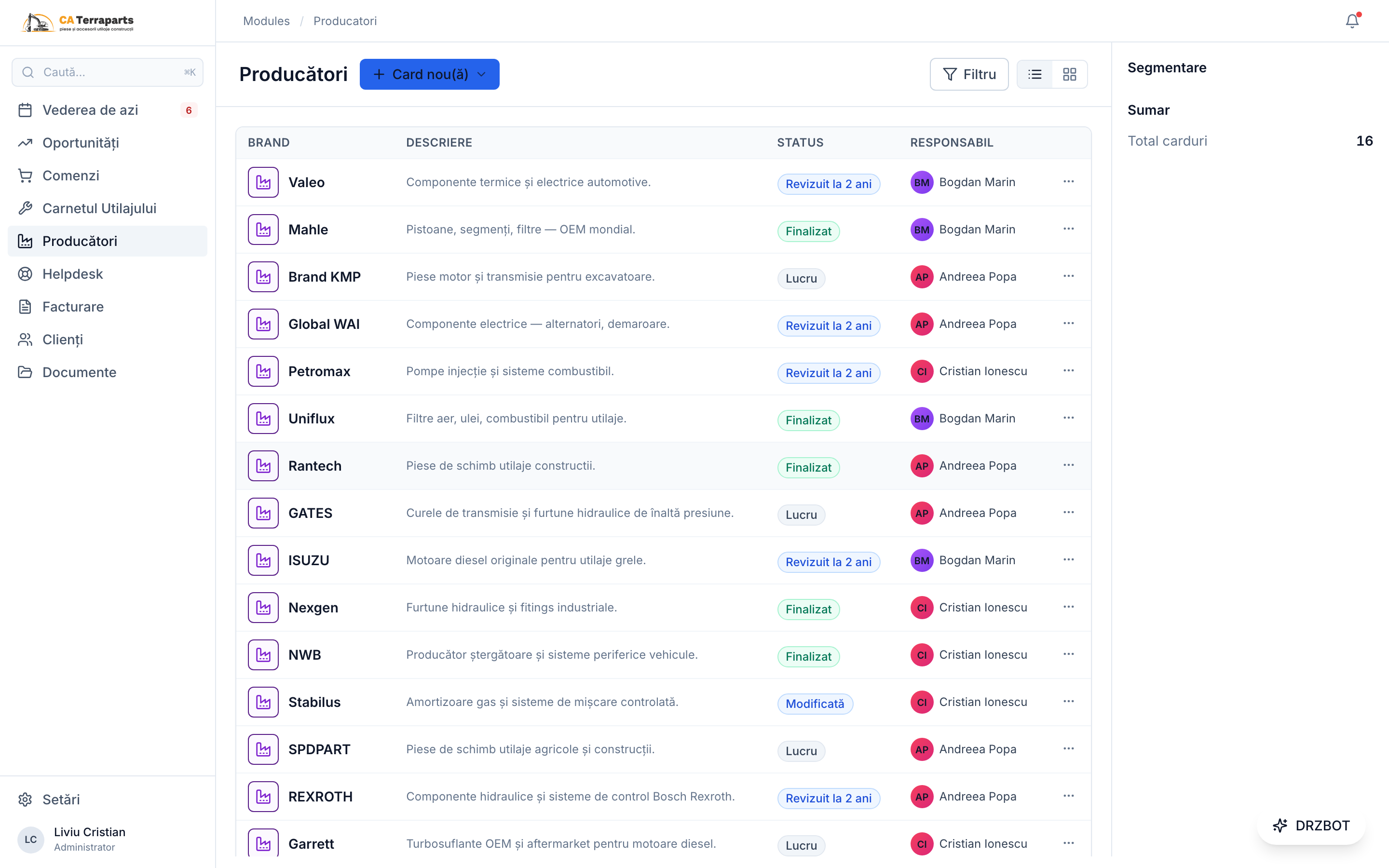
Task: Open the notifications bell
Action: [x=1352, y=21]
